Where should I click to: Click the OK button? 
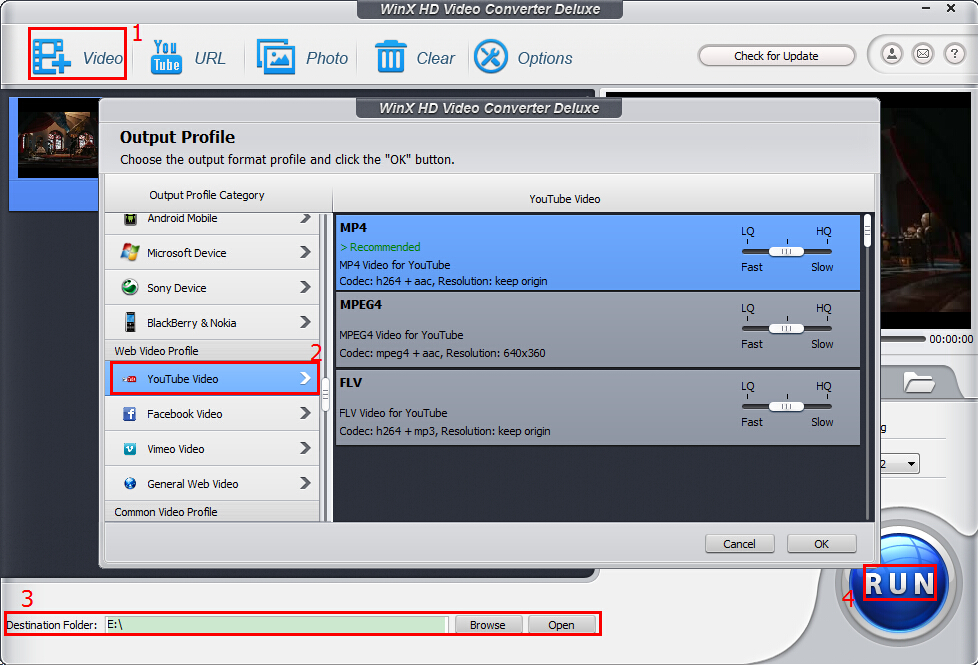pyautogui.click(x=821, y=544)
